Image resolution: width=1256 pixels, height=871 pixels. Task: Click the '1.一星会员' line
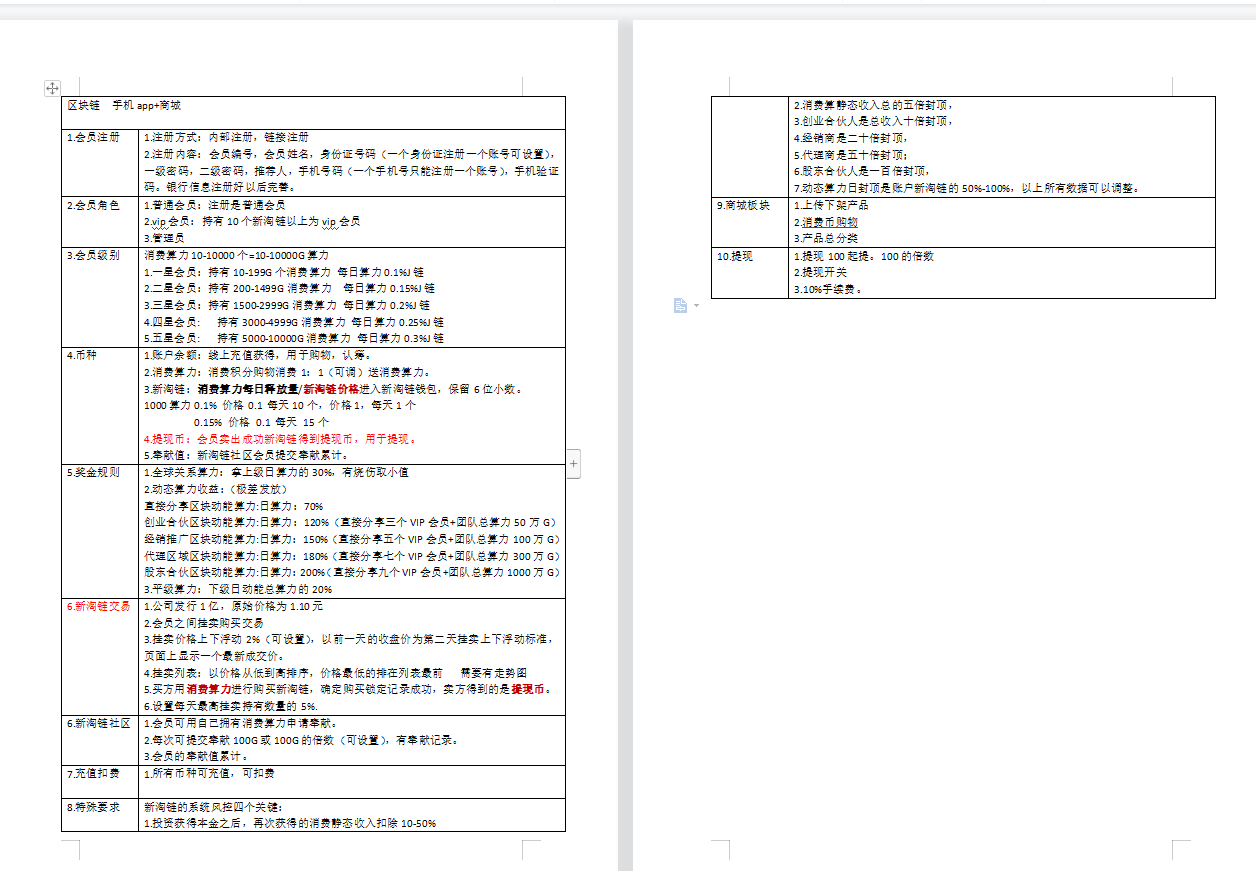[x=284, y=272]
